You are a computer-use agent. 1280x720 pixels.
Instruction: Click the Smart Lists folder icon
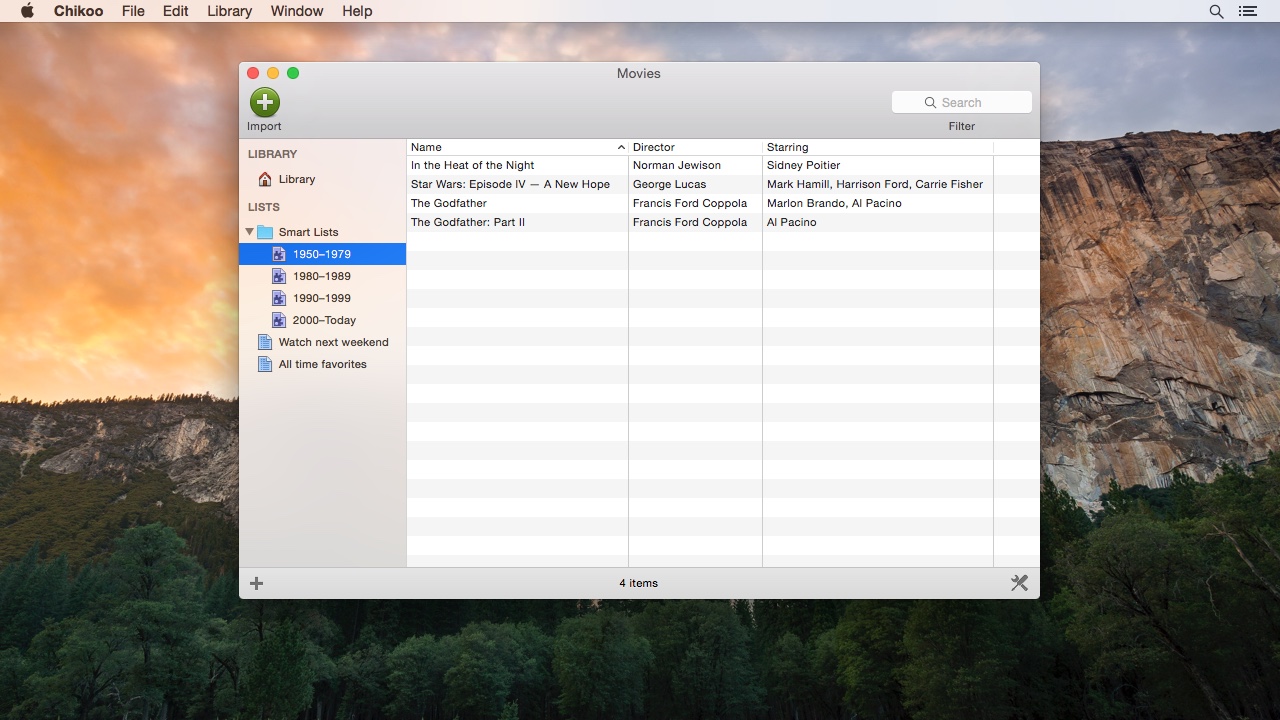click(264, 231)
